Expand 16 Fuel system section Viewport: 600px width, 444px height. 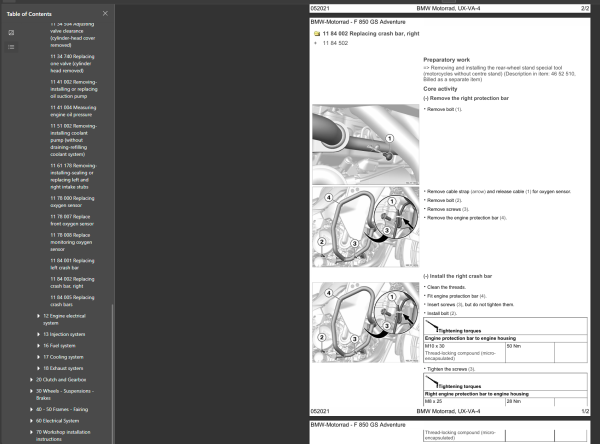[38, 346]
